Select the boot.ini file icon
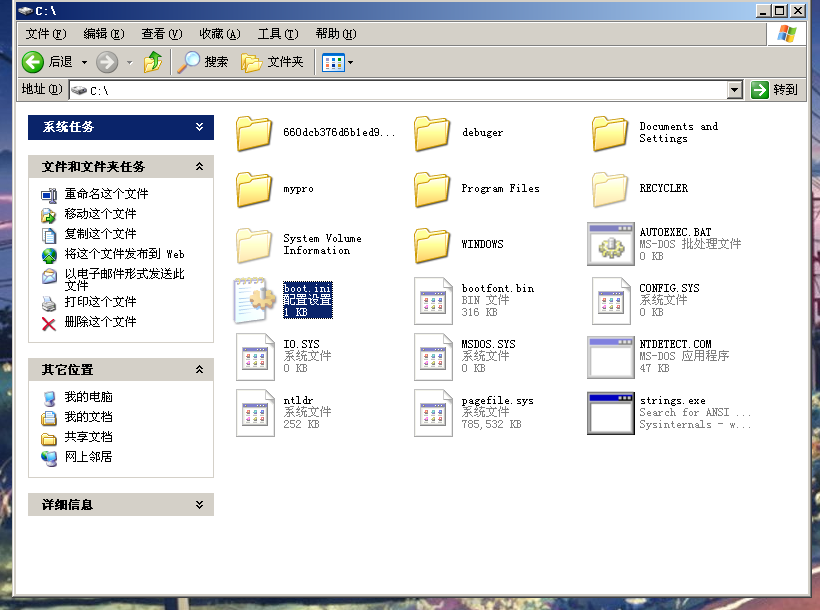This screenshot has width=820, height=610. point(255,300)
